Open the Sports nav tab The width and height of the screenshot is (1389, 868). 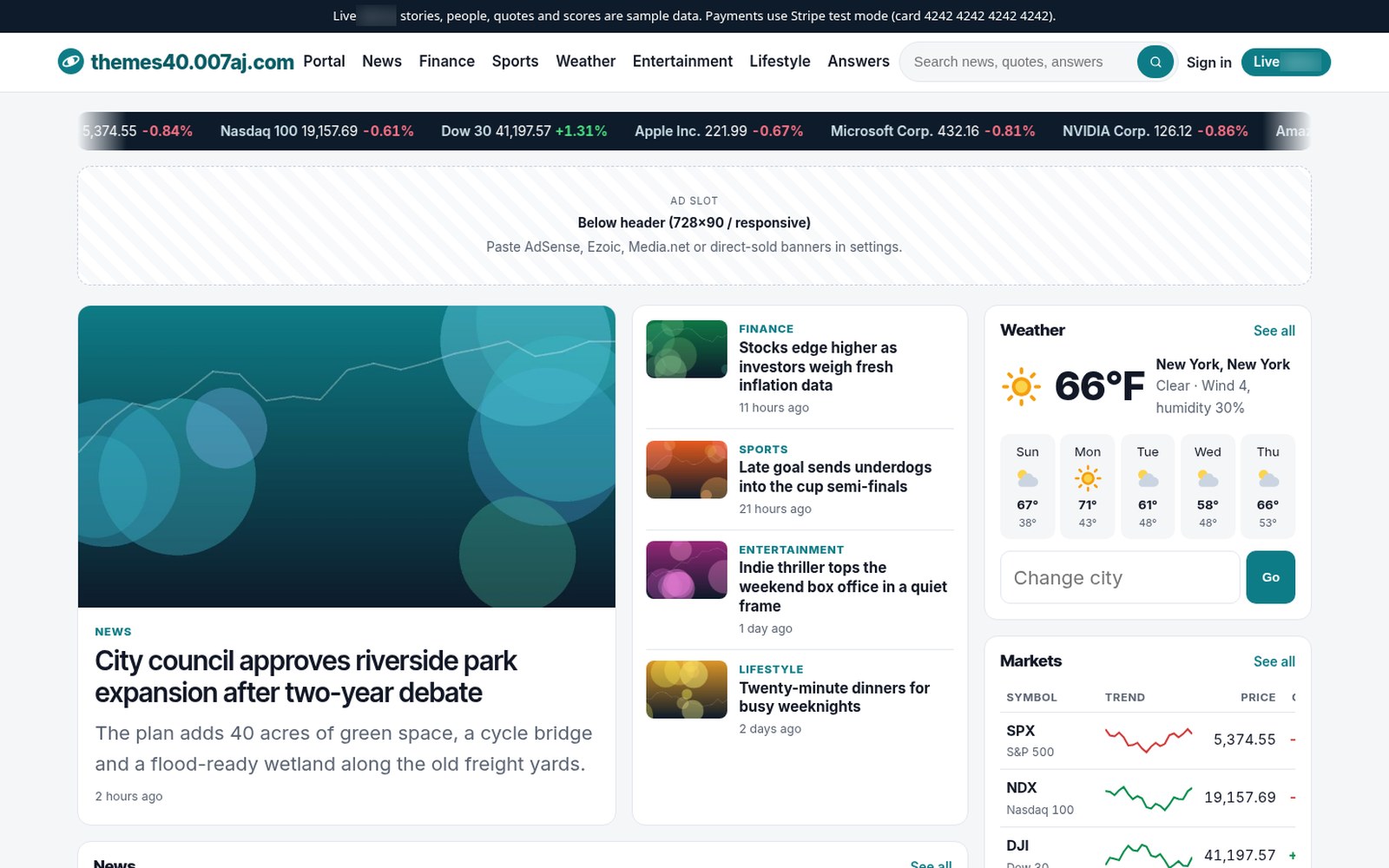pyautogui.click(x=515, y=62)
